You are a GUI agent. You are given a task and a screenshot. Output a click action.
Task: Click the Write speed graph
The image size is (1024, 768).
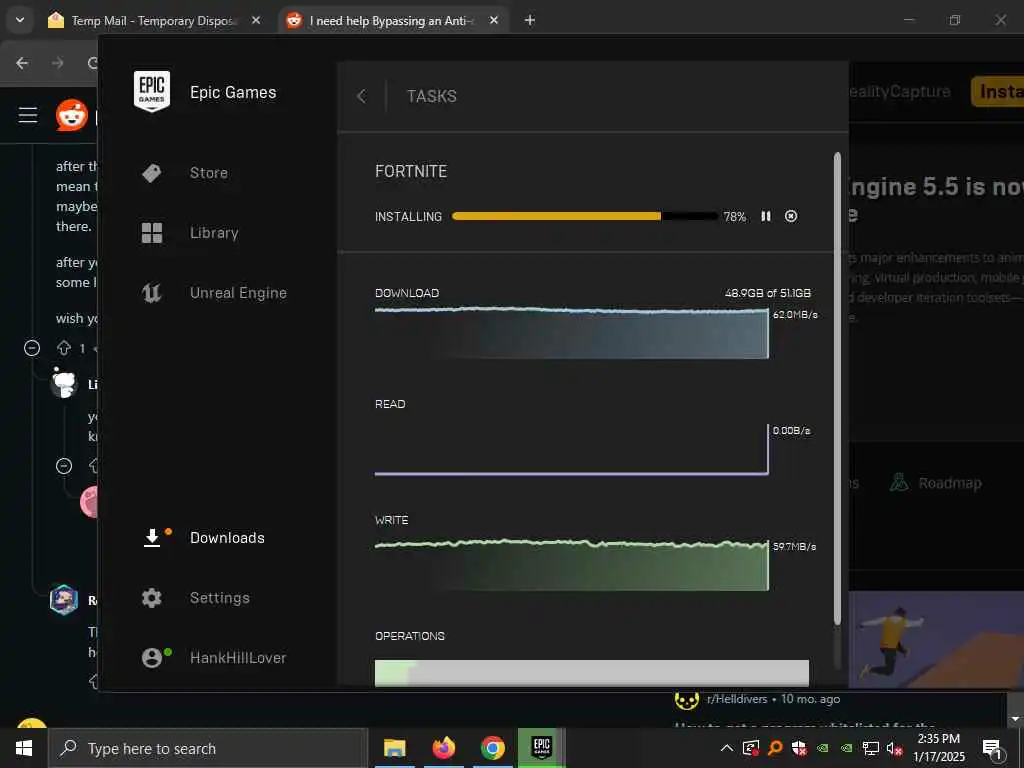click(571, 565)
